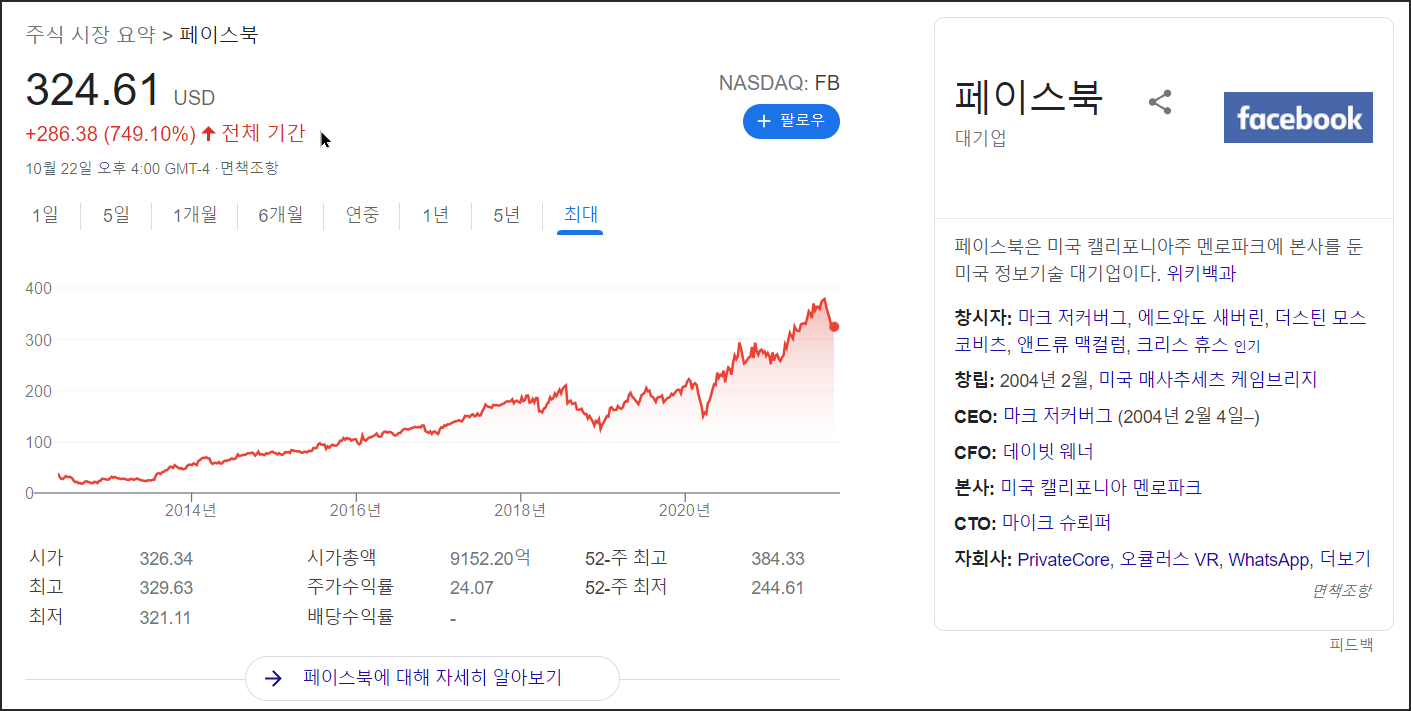Click the 면책조항 link under the price
The image size is (1411, 711).
click(x=249, y=168)
